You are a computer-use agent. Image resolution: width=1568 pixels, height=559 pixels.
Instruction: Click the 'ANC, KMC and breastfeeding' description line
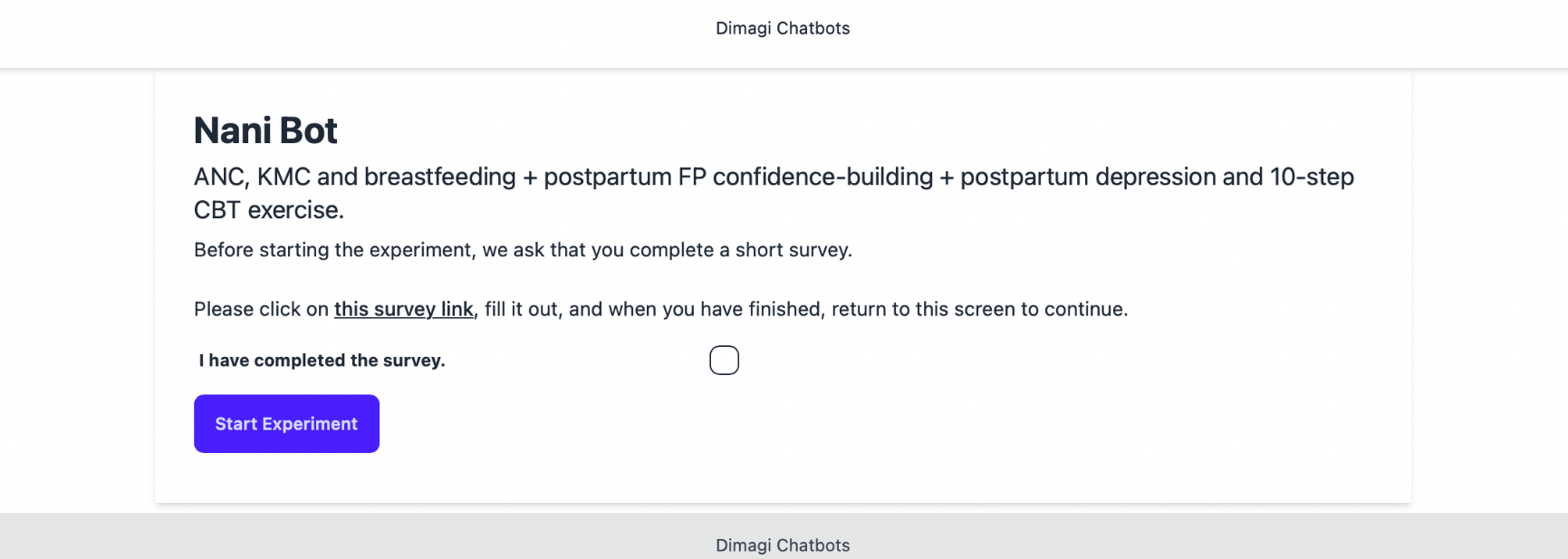click(774, 177)
